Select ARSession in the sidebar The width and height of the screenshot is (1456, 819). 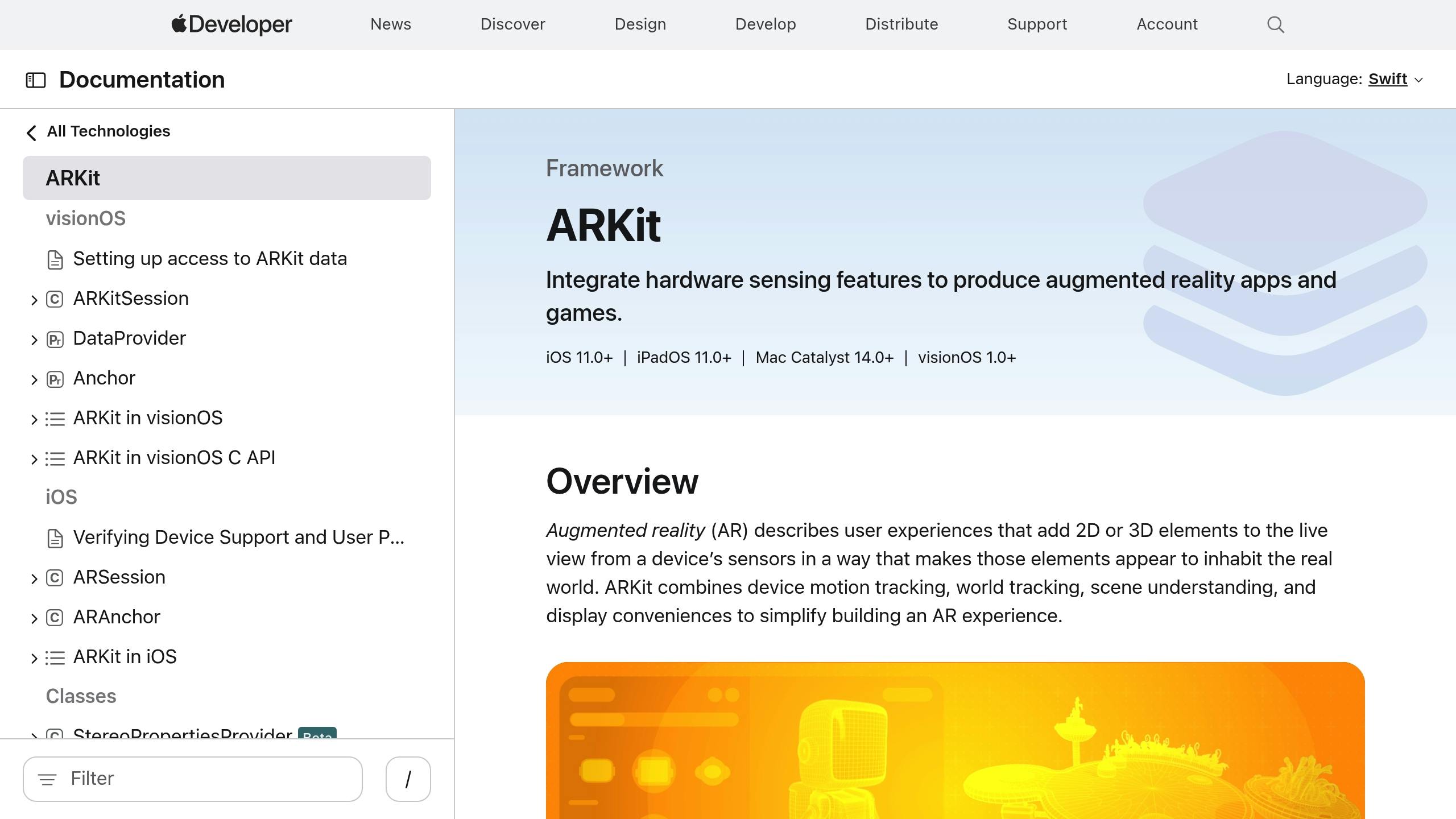click(x=119, y=577)
